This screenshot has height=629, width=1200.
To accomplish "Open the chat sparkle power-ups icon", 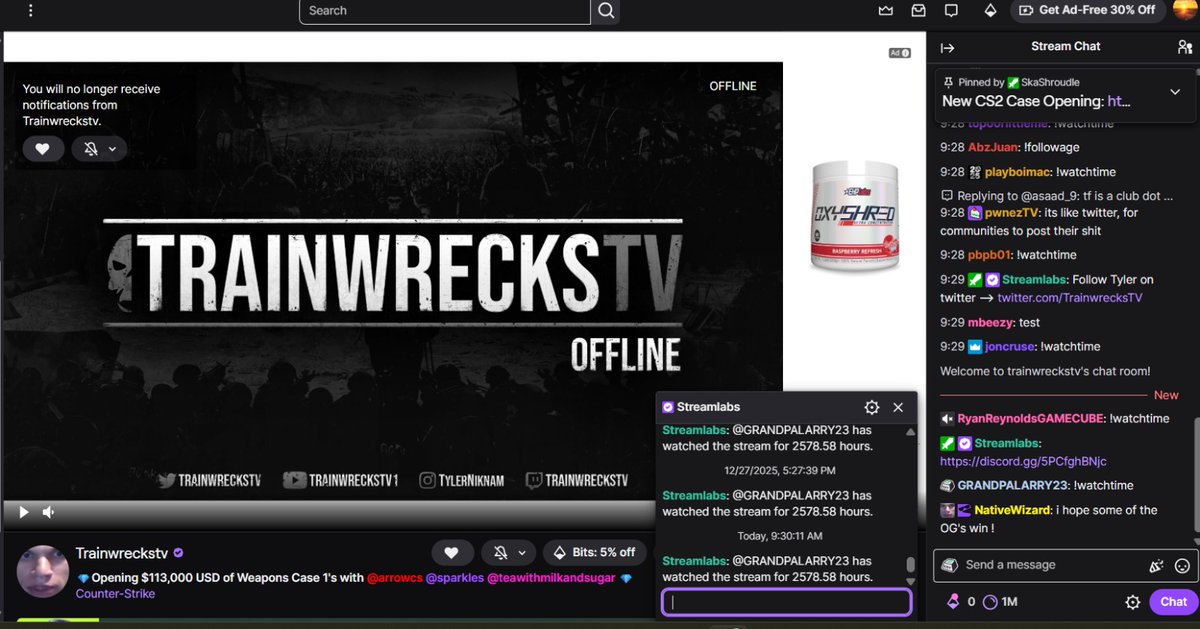I will coord(1156,566).
